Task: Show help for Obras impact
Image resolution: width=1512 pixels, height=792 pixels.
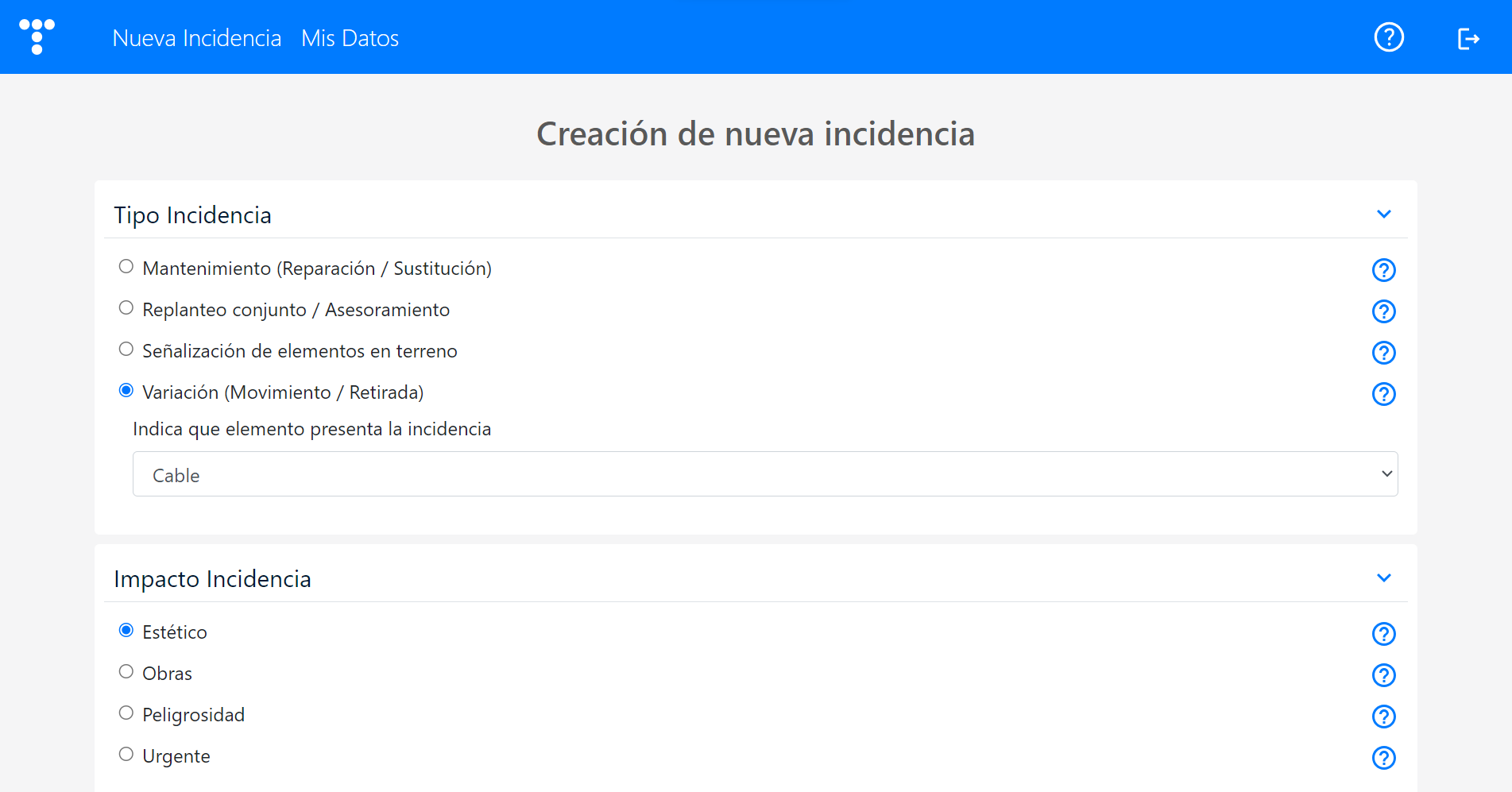Action: tap(1383, 675)
